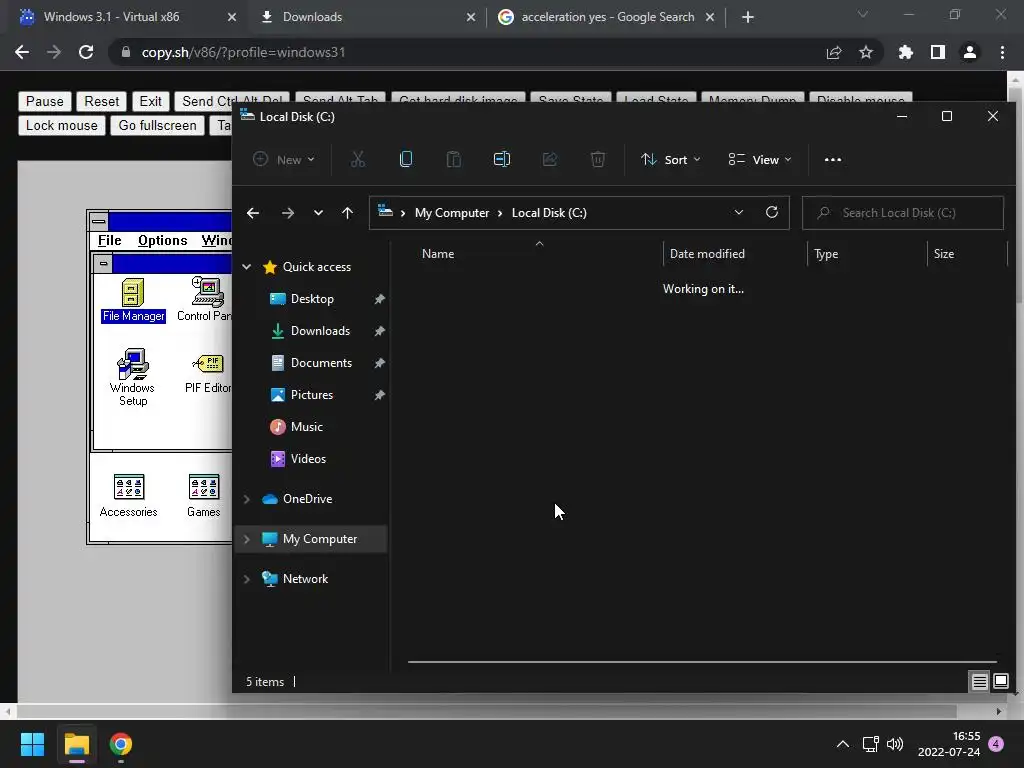Viewport: 1024px width, 768px height.
Task: Switch to large thumbnails view icon
Action: [1000, 682]
